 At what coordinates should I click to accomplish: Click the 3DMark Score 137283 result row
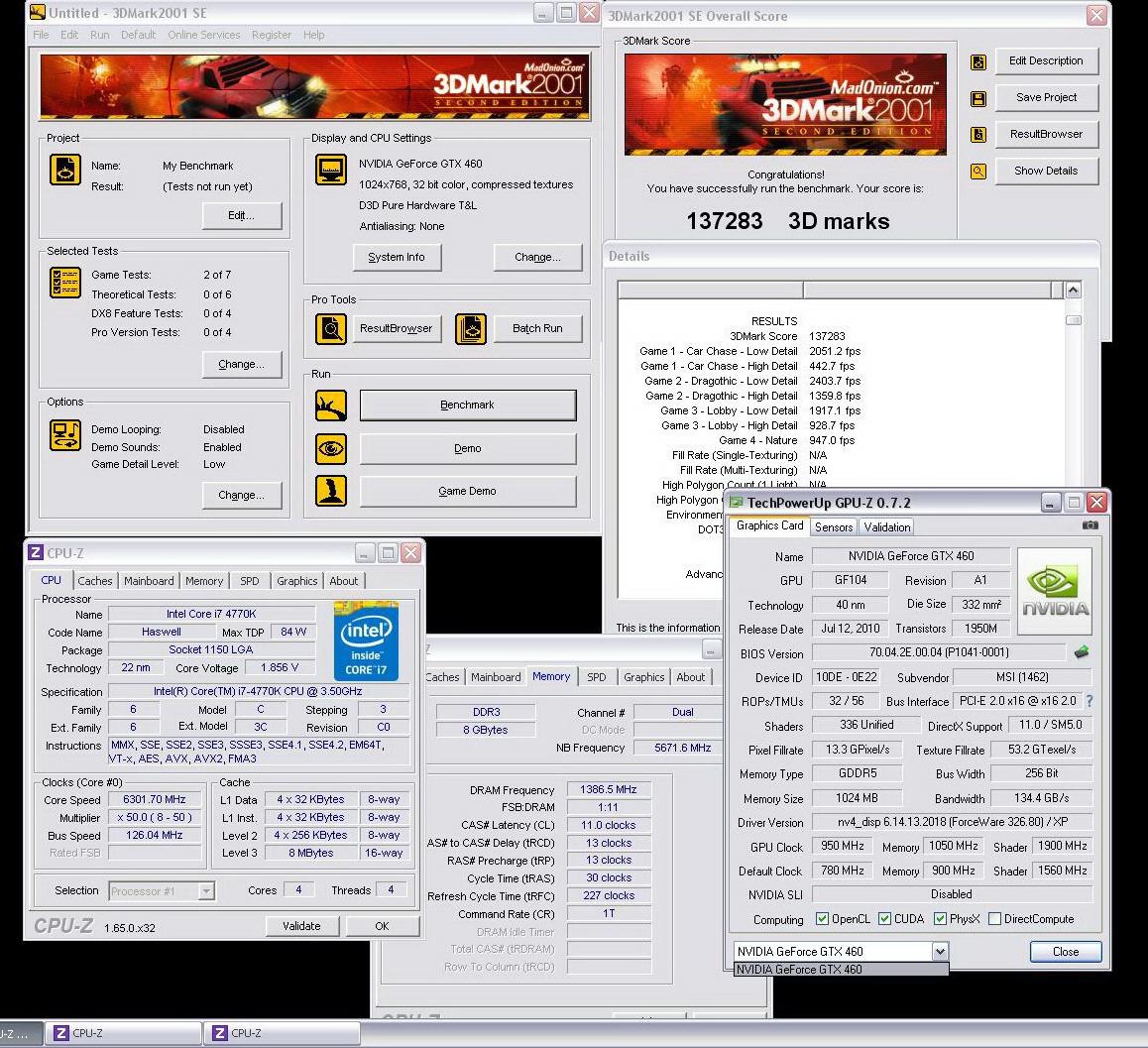[x=787, y=336]
